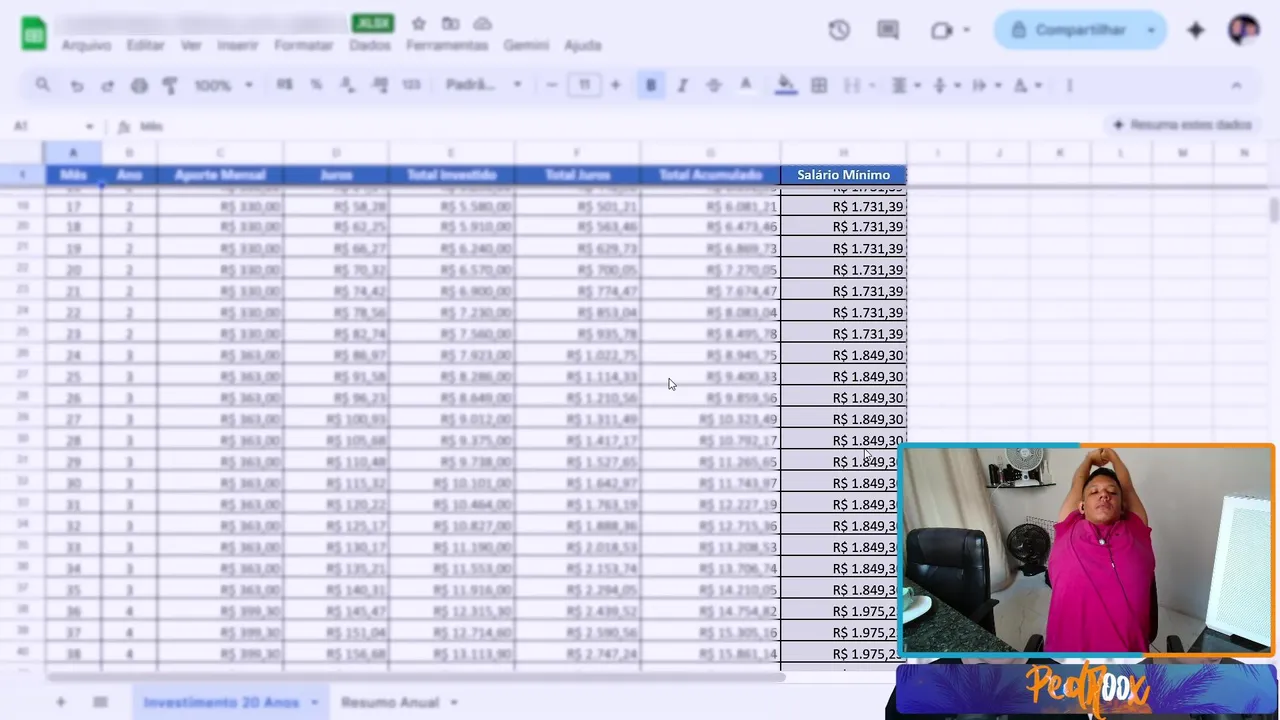Image resolution: width=1280 pixels, height=720 pixels.
Task: Open the zoom 100% dropdown
Action: point(223,86)
